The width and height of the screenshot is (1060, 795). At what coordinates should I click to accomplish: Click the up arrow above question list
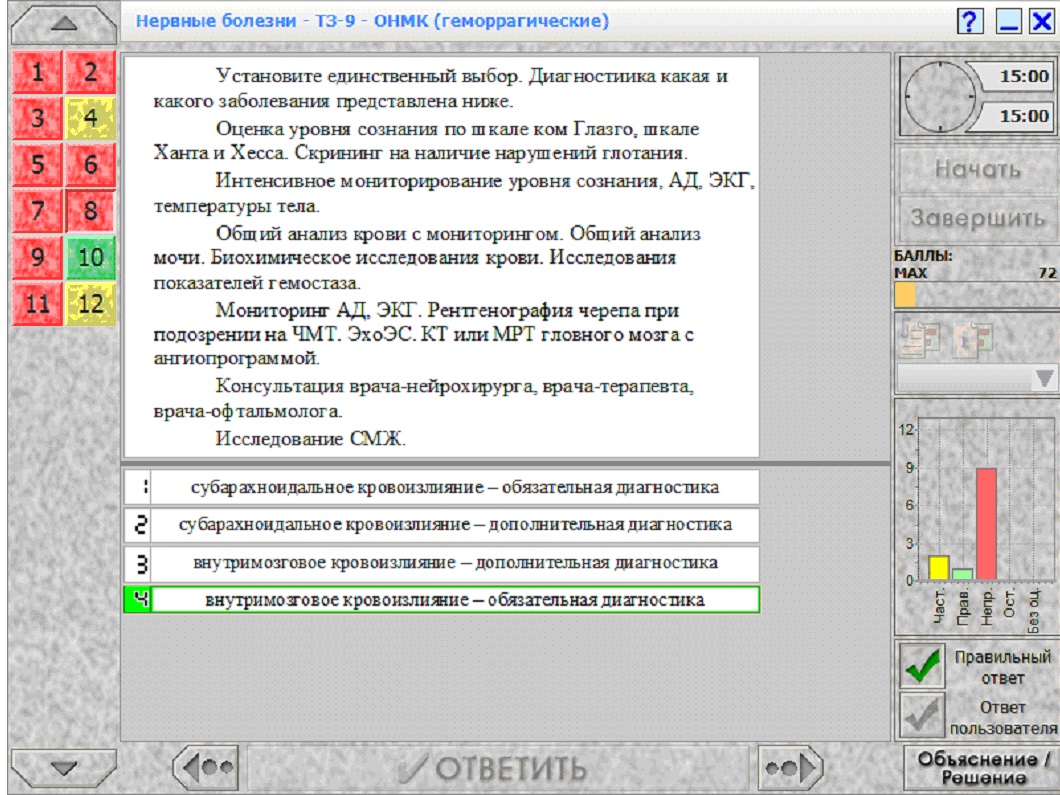coord(64,24)
